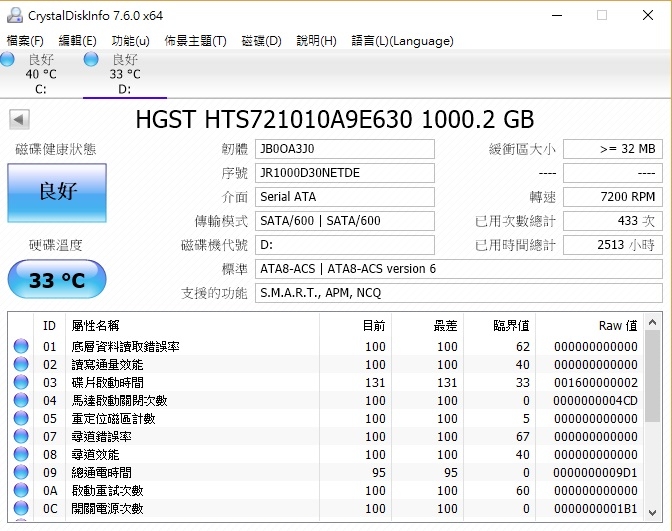
Task: Select the row 尋道錯誤率
Action: (x=326, y=436)
